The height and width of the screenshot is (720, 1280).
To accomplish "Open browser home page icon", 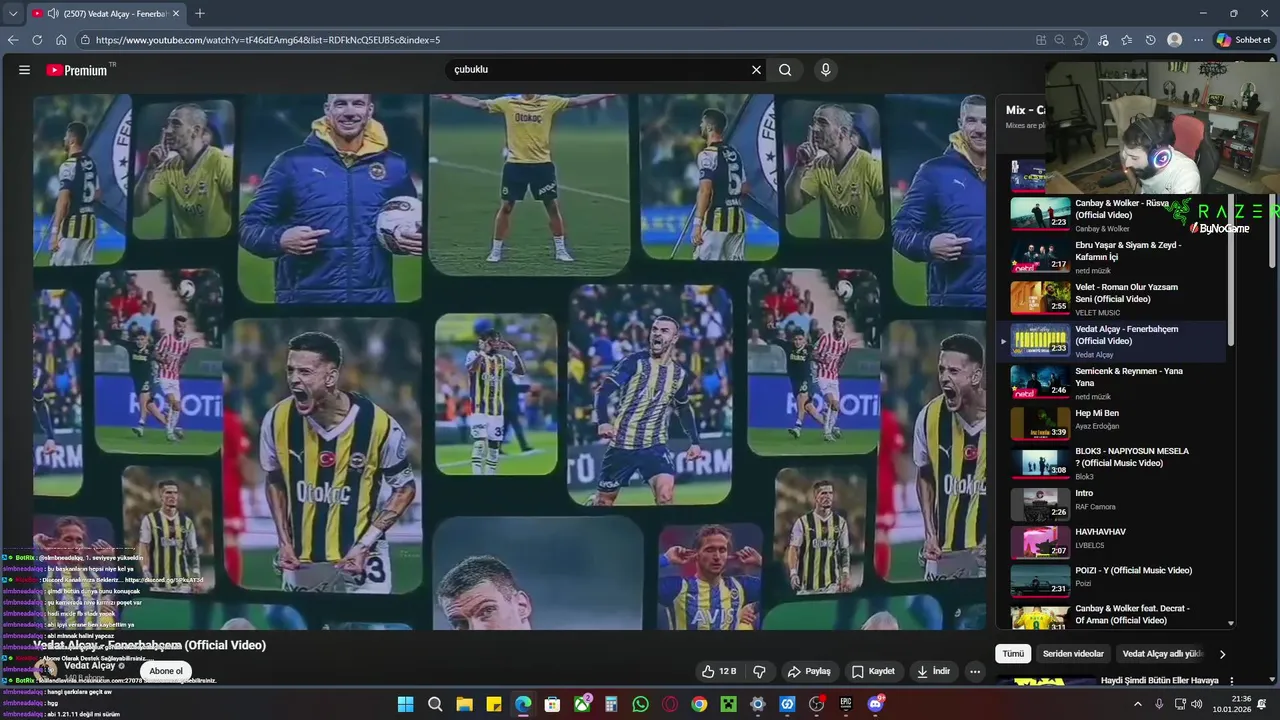I will (61, 40).
